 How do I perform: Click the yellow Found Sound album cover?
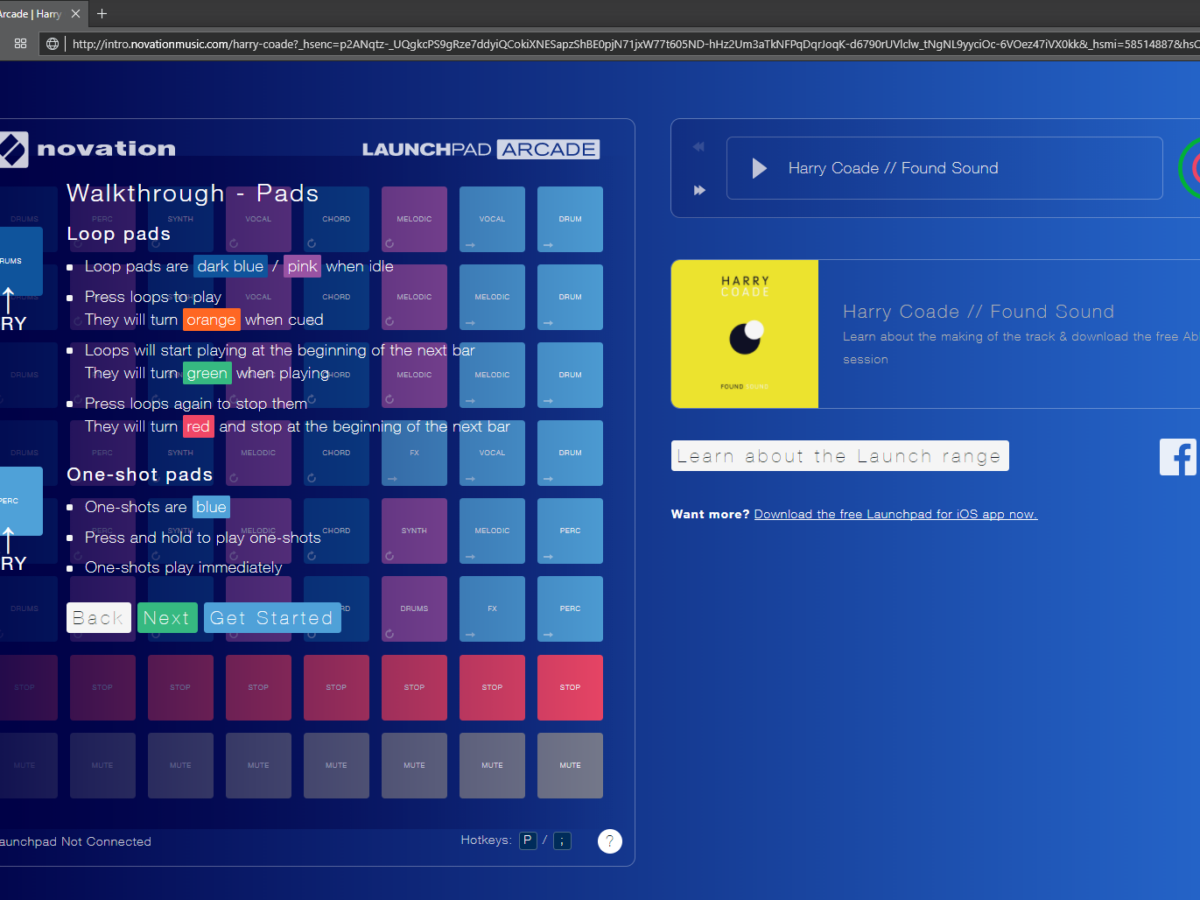(x=745, y=334)
